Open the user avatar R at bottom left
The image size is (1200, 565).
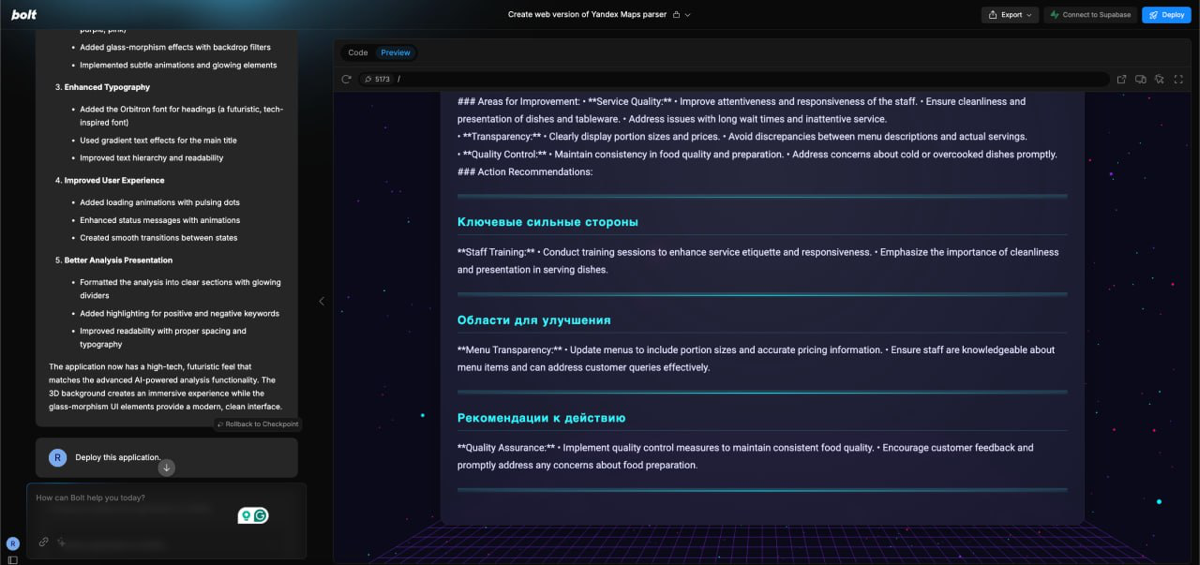tap(12, 543)
